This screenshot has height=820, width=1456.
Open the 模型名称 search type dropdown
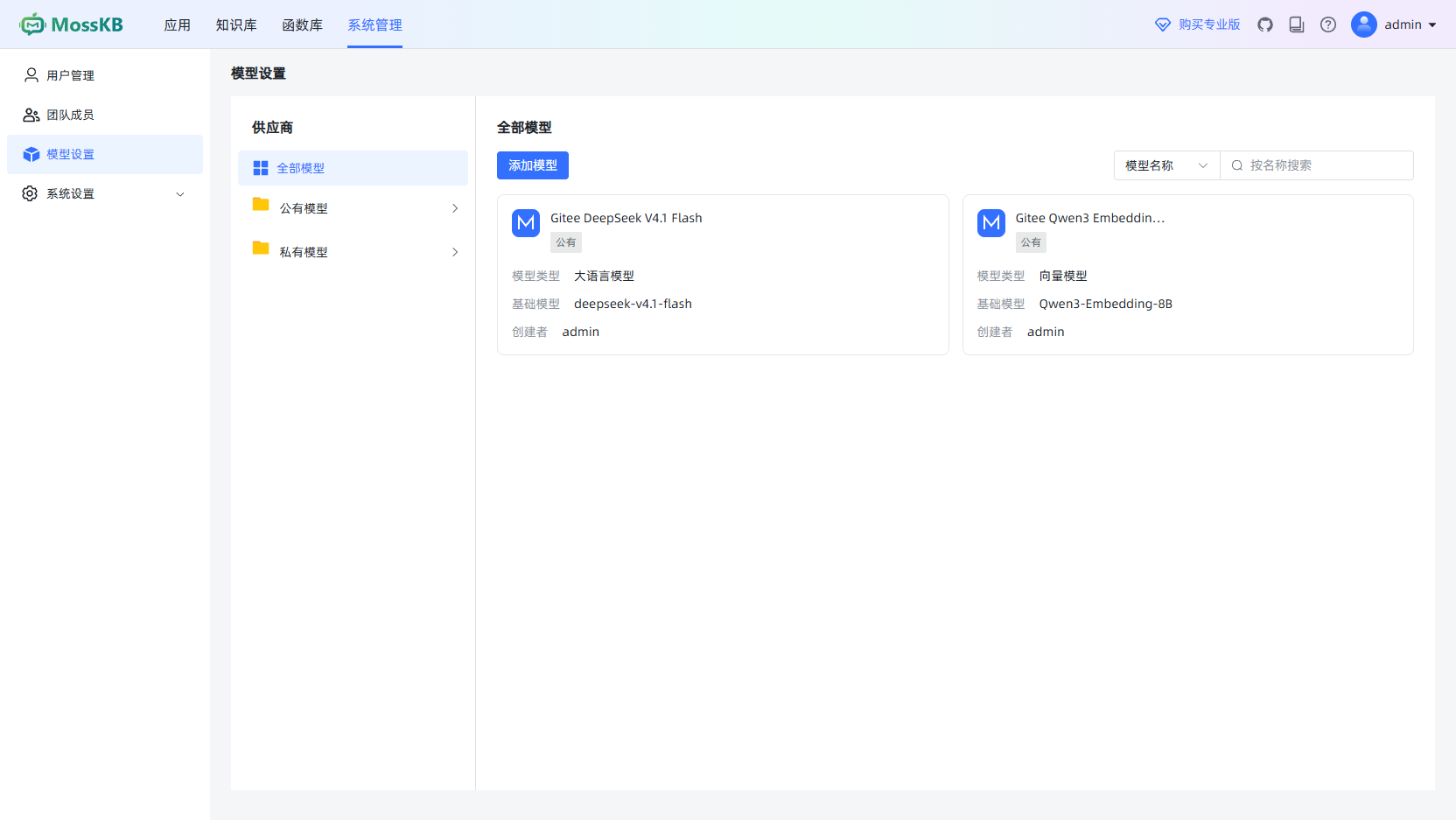point(1167,165)
